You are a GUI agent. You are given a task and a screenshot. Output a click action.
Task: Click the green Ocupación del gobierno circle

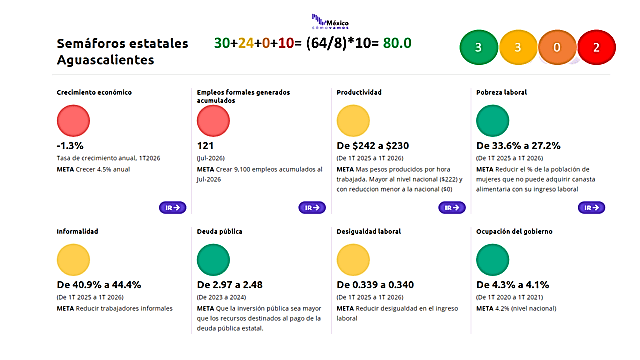(493, 260)
